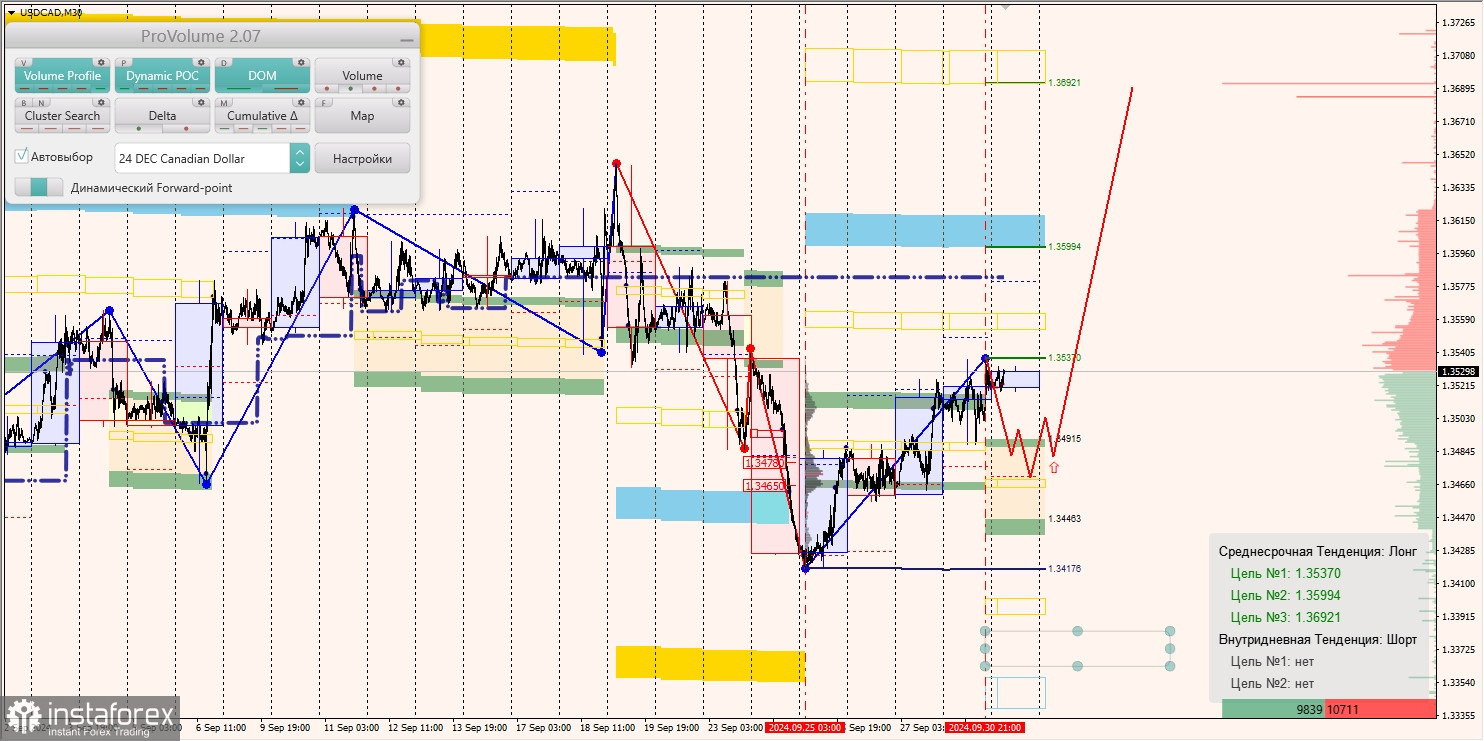Select green dot segment under Delta
1484x741 pixels.
click(139, 129)
